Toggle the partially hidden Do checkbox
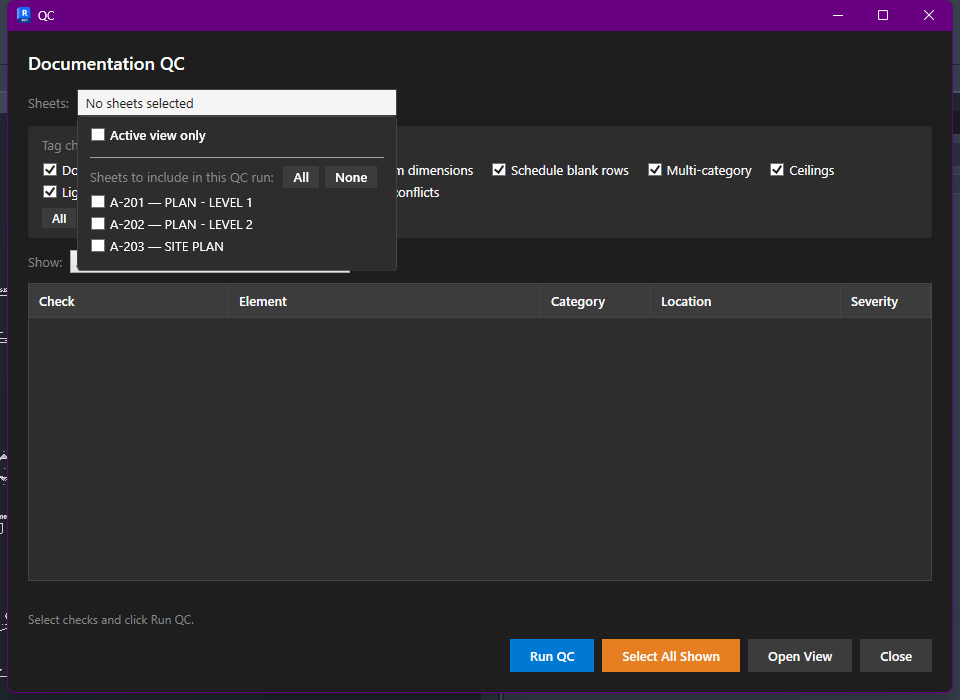Viewport: 960px width, 700px height. click(50, 170)
